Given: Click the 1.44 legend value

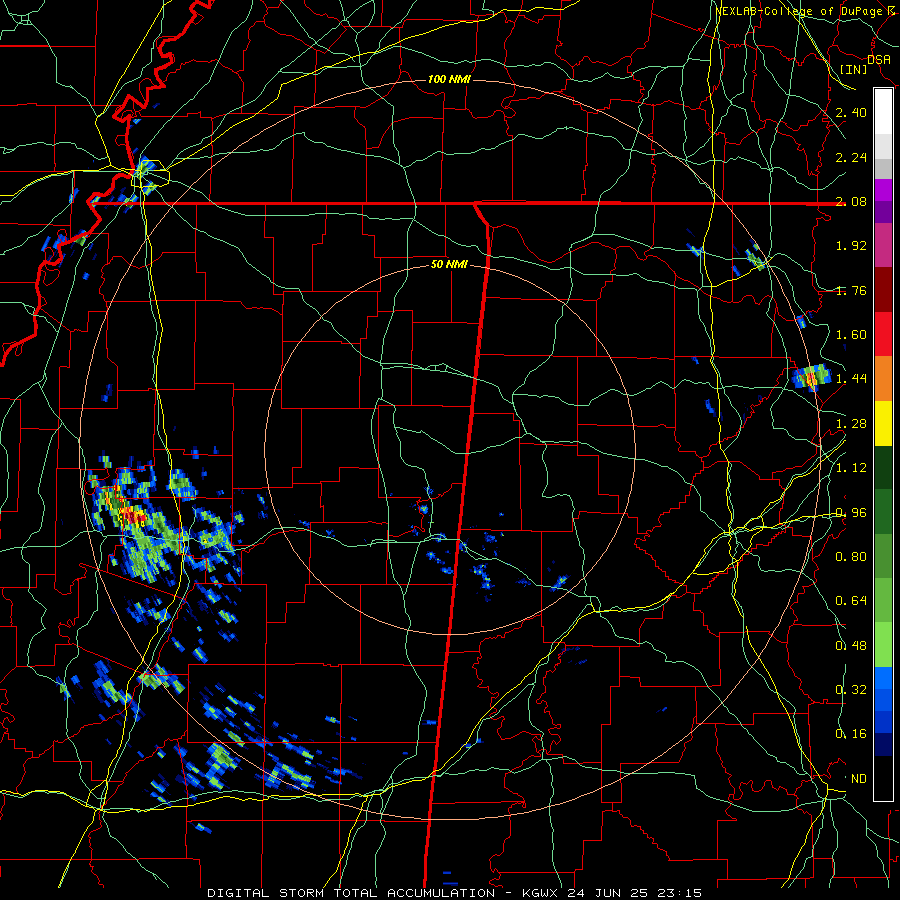Looking at the screenshot, I should 851,379.
